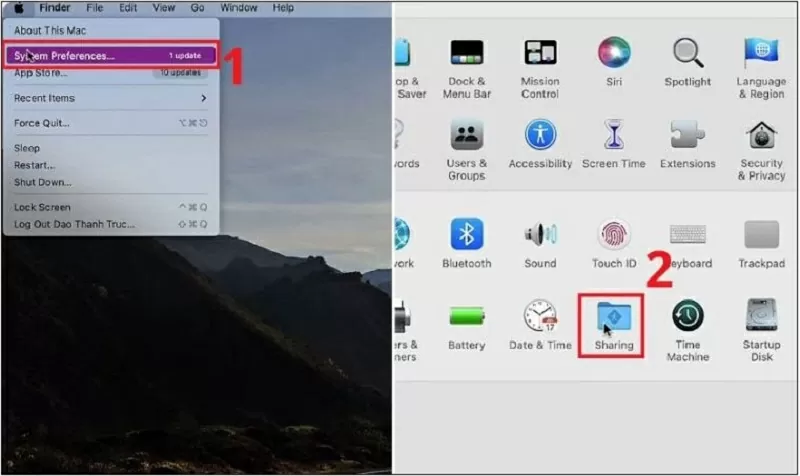Open Battery preferences

(x=466, y=327)
